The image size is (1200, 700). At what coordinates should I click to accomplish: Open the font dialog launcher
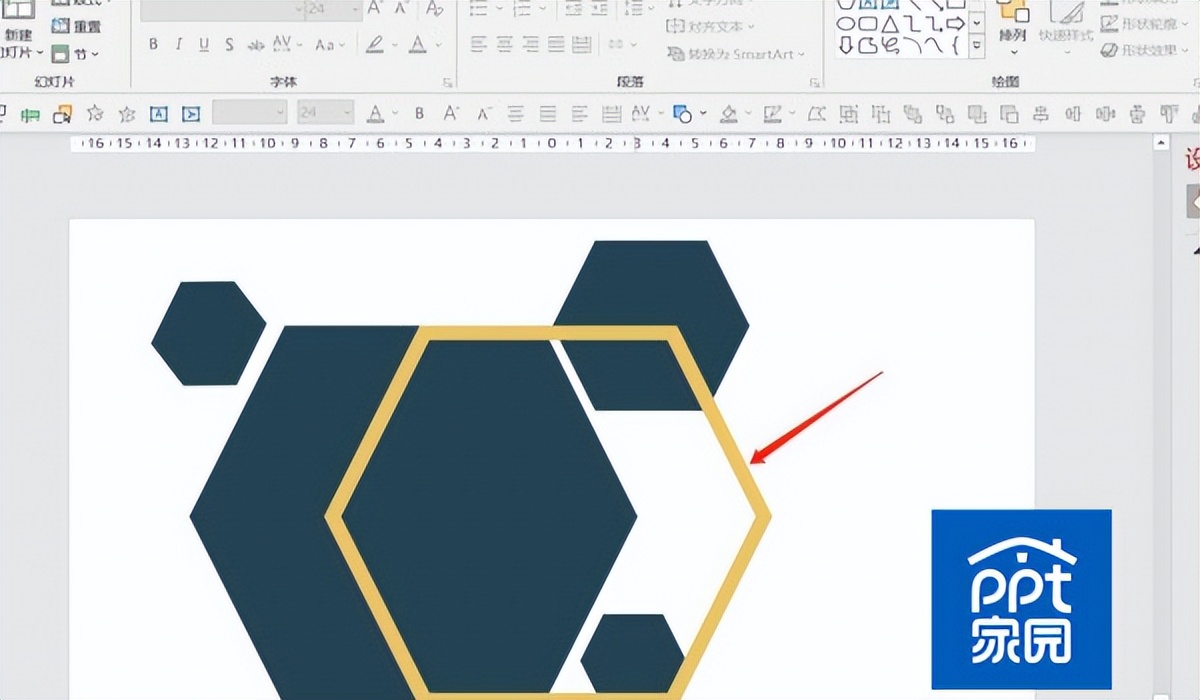[448, 82]
